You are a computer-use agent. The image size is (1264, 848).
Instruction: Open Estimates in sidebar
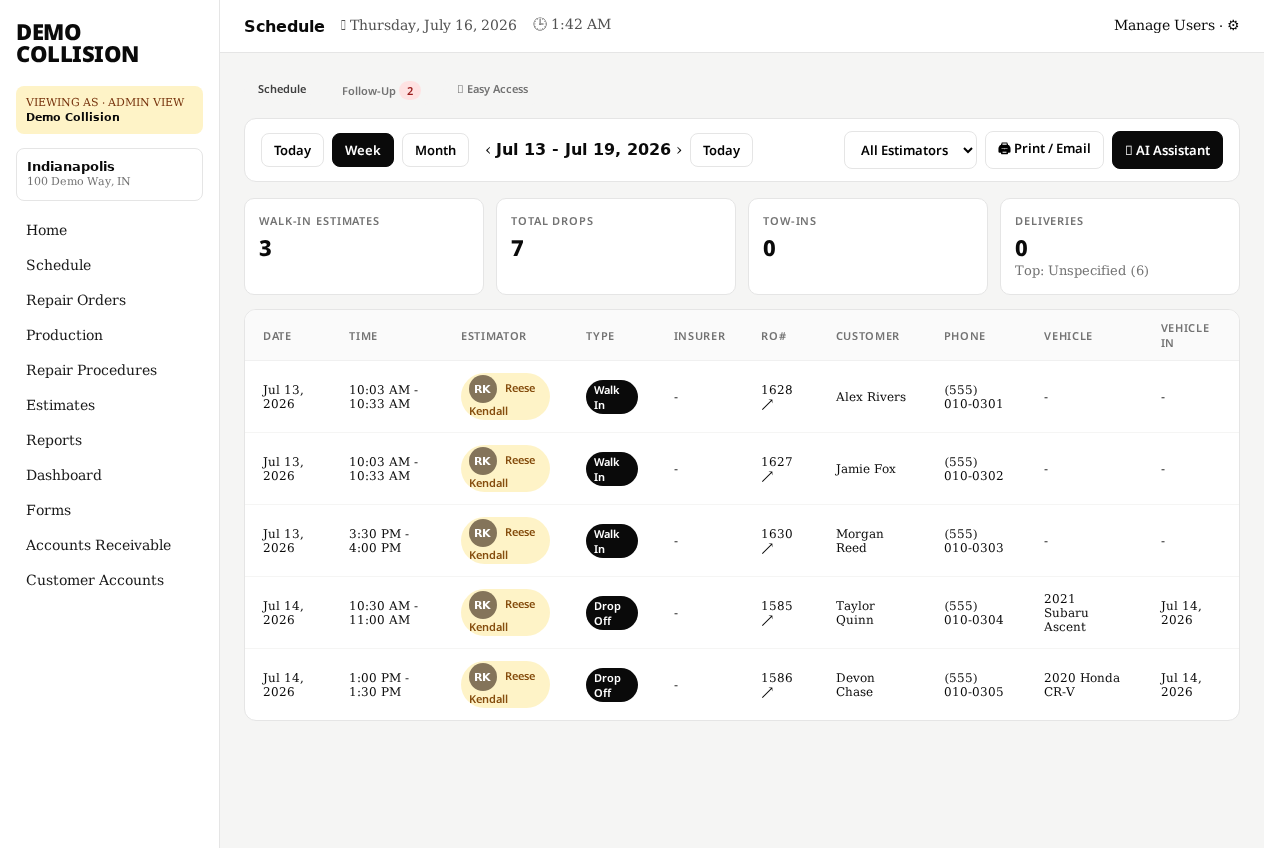point(109,405)
